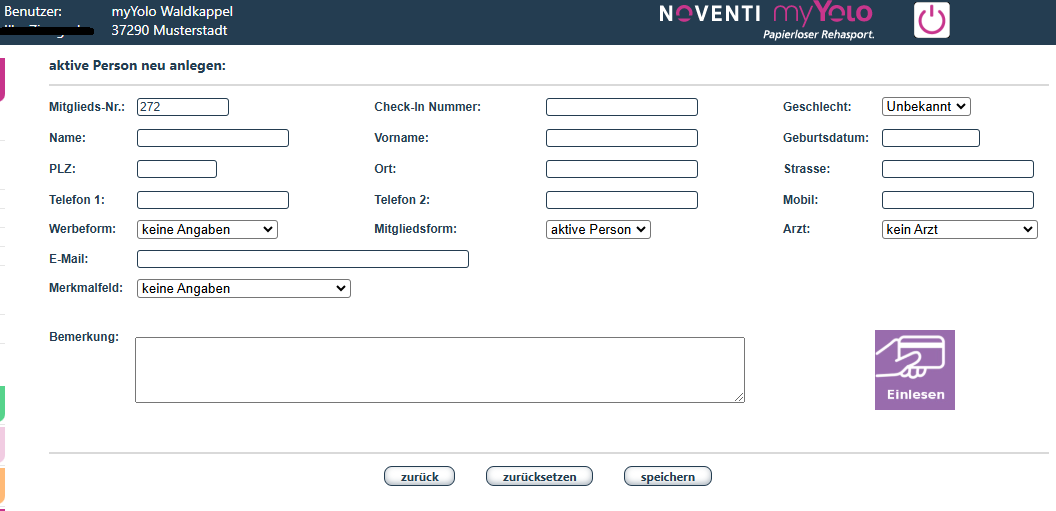Viewport: 1056px width, 511px height.
Task: Focus the E-Mail input field
Action: 302,259
